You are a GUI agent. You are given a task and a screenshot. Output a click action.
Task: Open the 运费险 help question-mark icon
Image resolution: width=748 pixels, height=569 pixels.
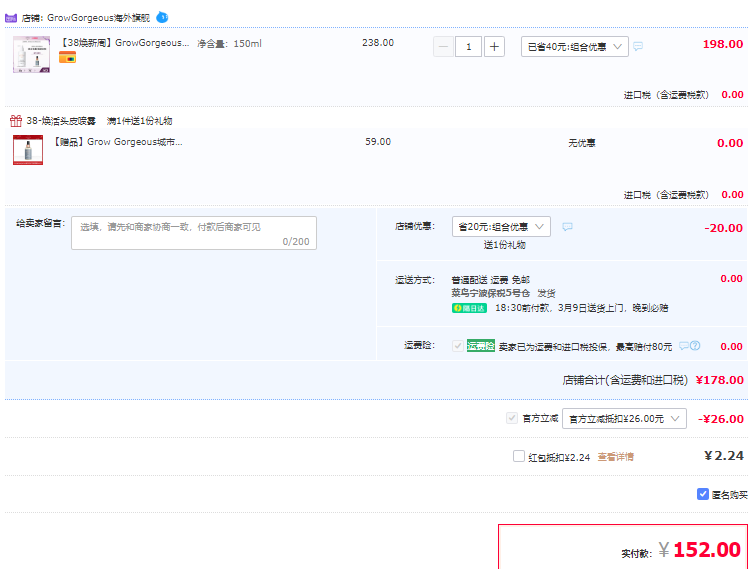click(695, 346)
